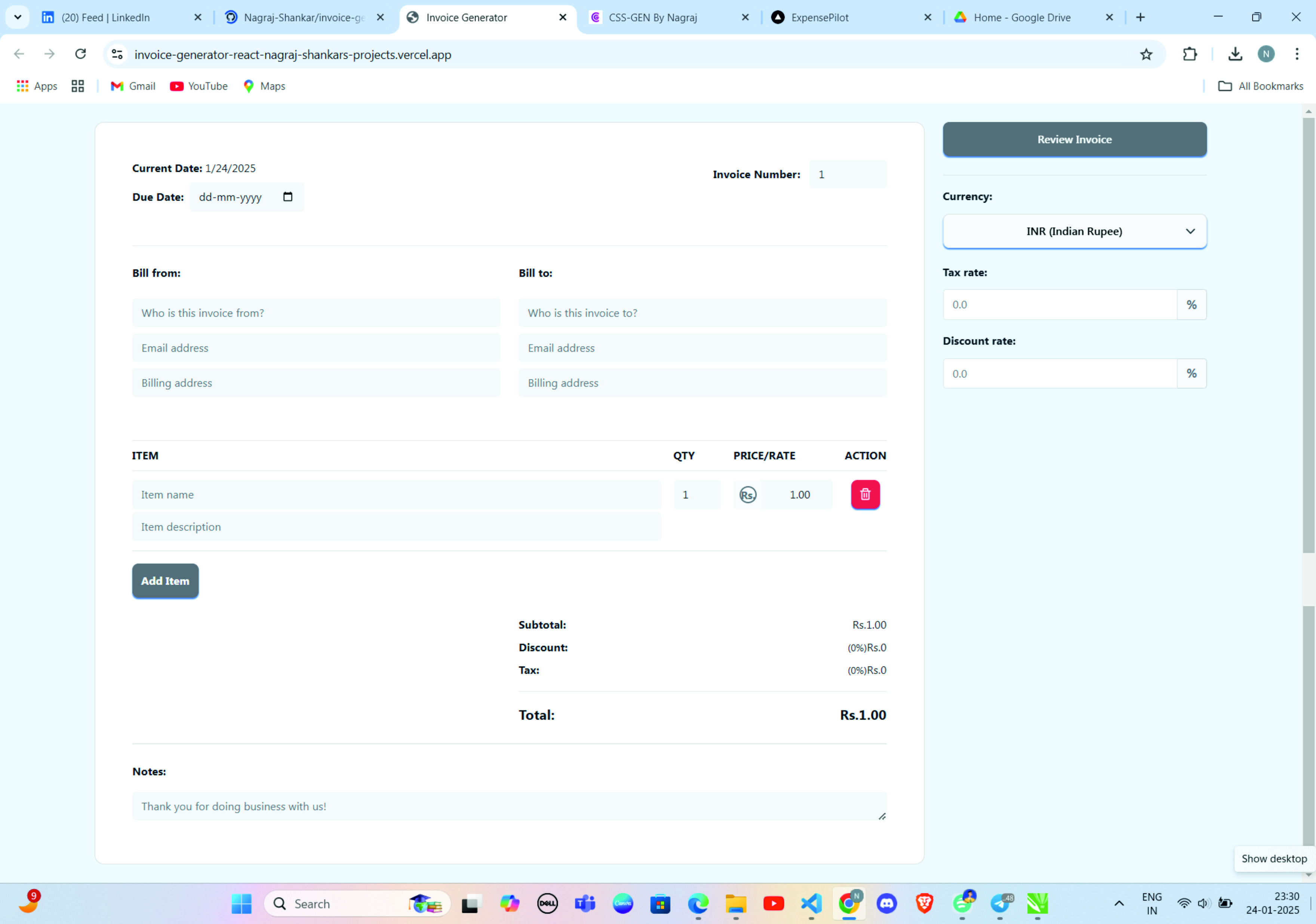Screen dimensions: 1316x924
Task: Open Discord from taskbar
Action: [887, 904]
